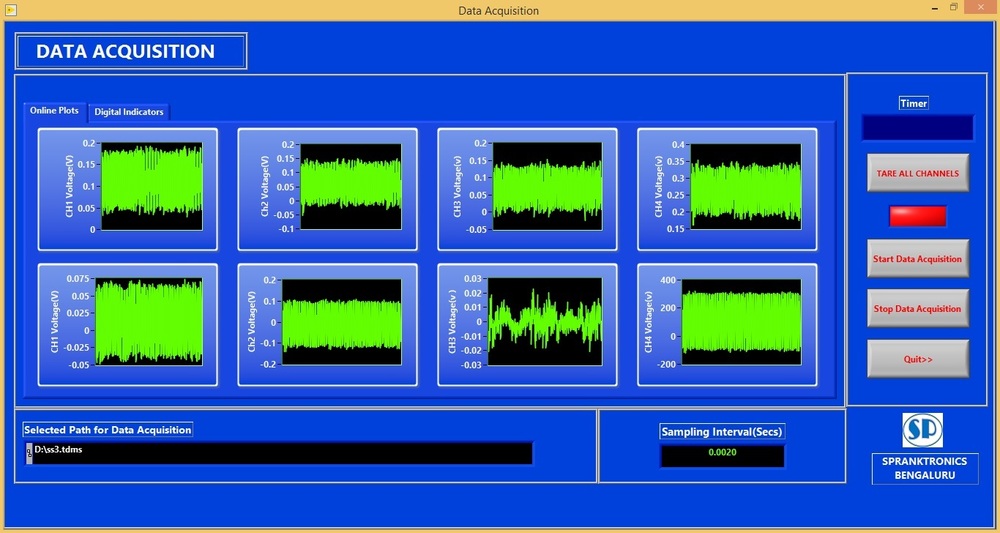1000x533 pixels.
Task: Stop Data Acquisition
Action: (x=917, y=309)
